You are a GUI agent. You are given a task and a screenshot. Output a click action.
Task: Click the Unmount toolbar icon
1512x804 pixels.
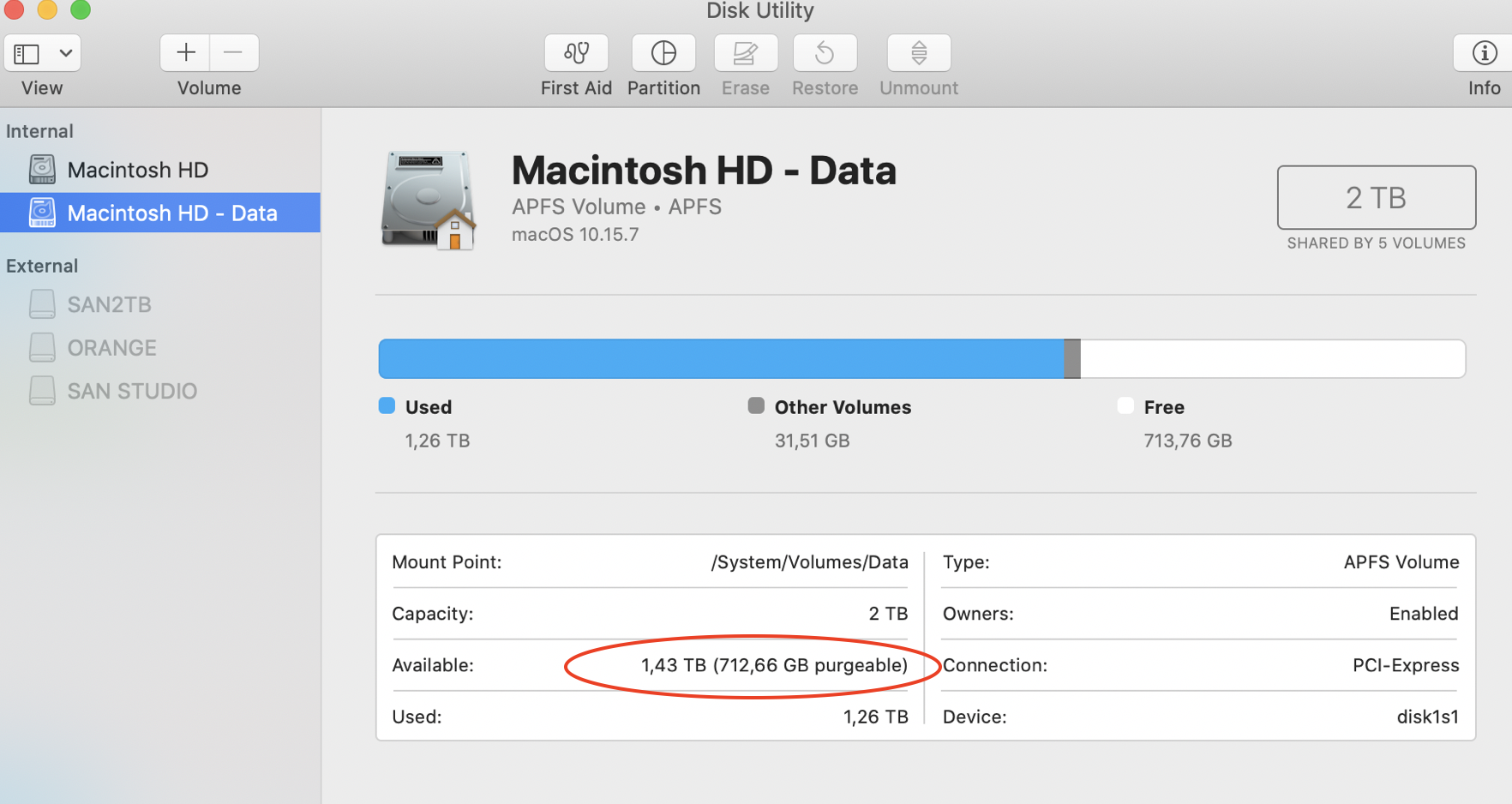[919, 53]
